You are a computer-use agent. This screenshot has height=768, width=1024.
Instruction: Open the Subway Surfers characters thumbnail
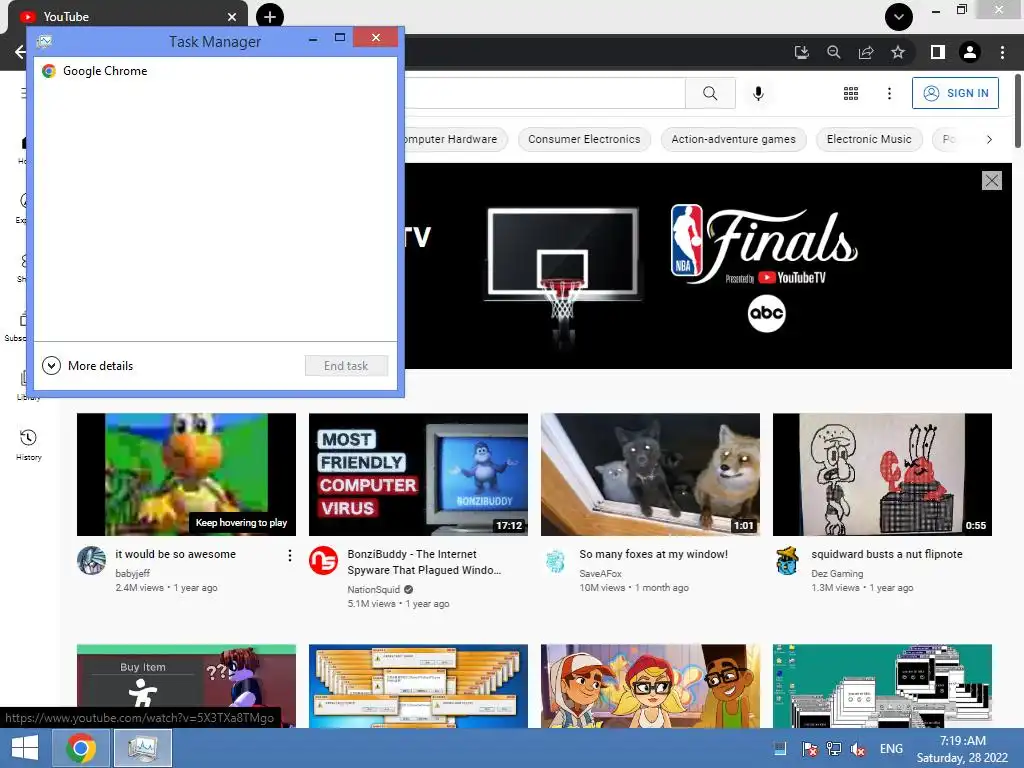click(x=650, y=686)
